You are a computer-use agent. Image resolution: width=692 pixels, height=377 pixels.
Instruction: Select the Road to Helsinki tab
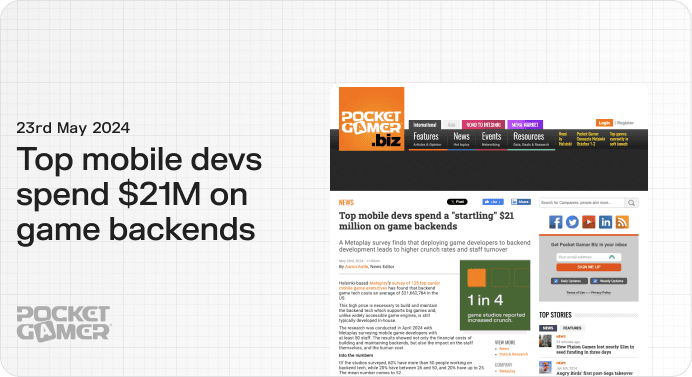[483, 124]
